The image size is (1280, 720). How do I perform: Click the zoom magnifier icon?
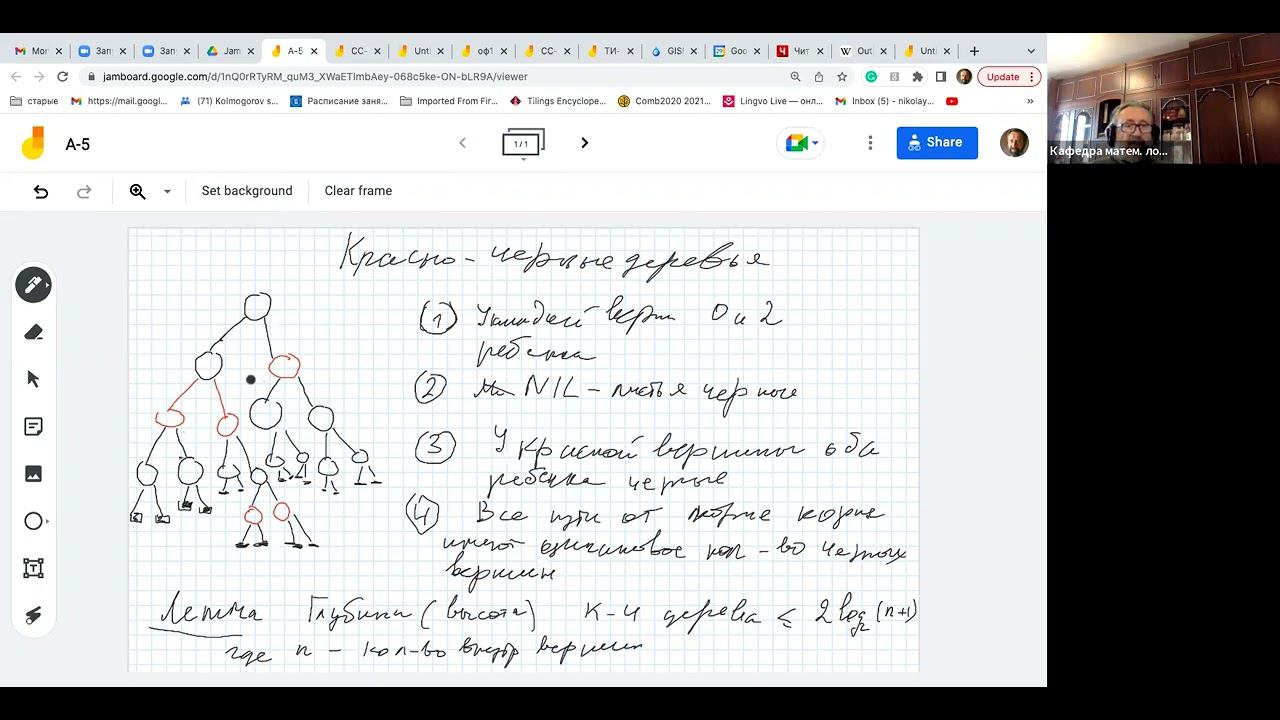[x=138, y=191]
